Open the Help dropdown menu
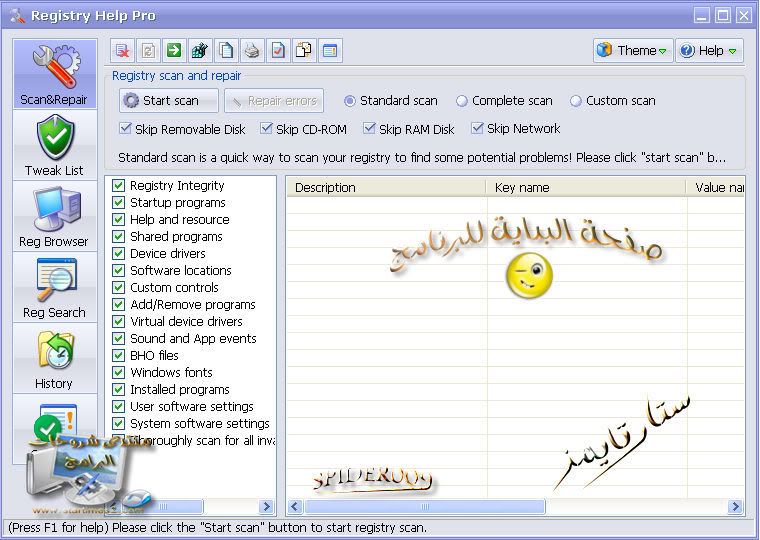This screenshot has height=540, width=760. click(x=709, y=50)
